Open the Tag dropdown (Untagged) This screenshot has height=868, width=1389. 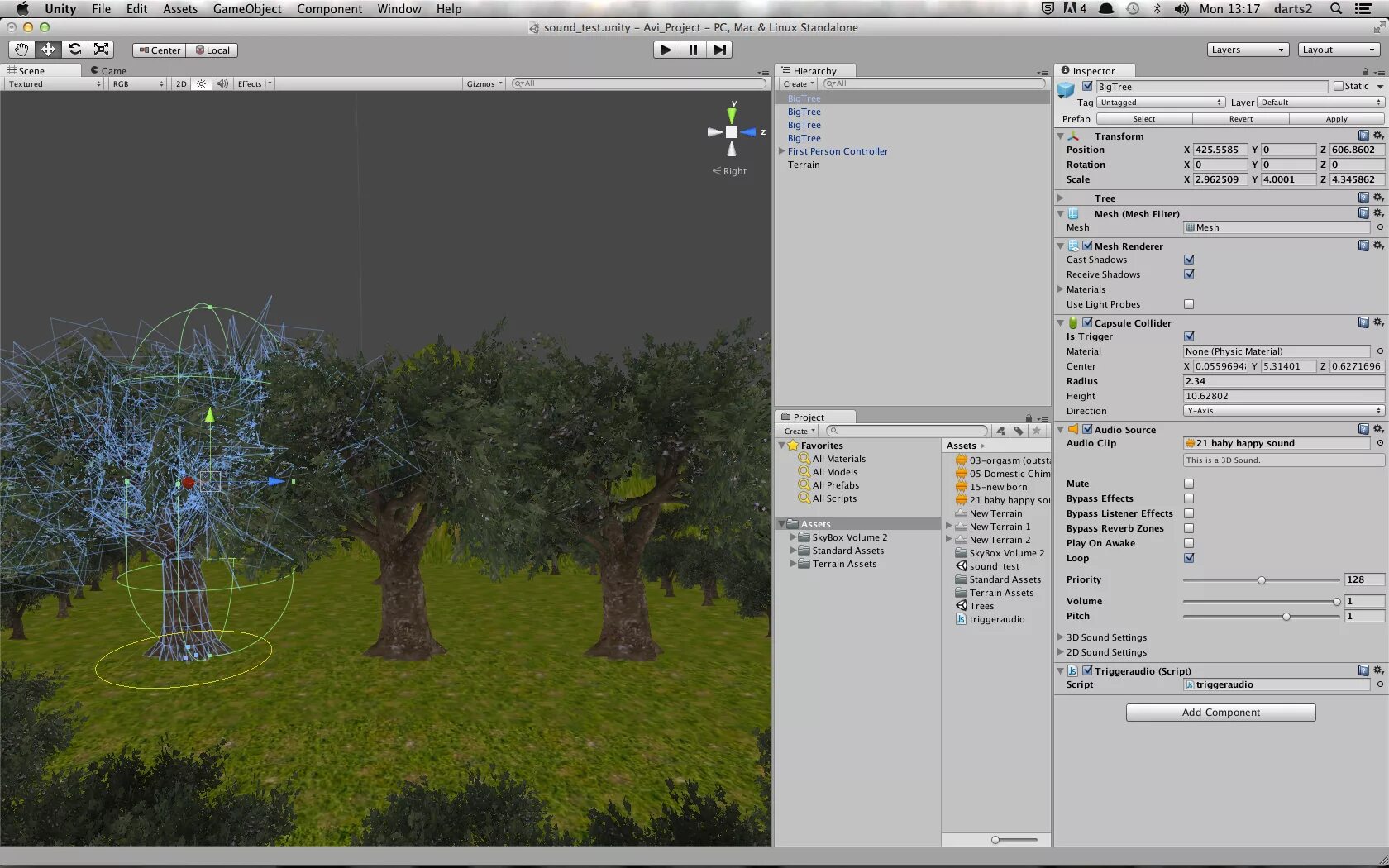[x=1161, y=103]
